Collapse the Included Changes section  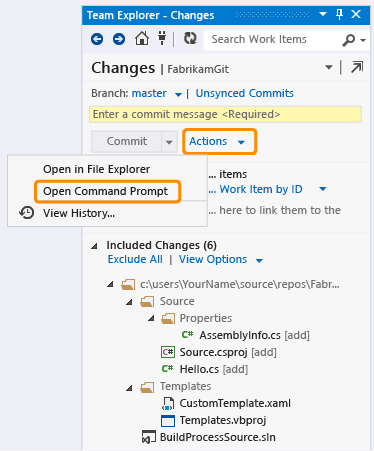click(95, 246)
